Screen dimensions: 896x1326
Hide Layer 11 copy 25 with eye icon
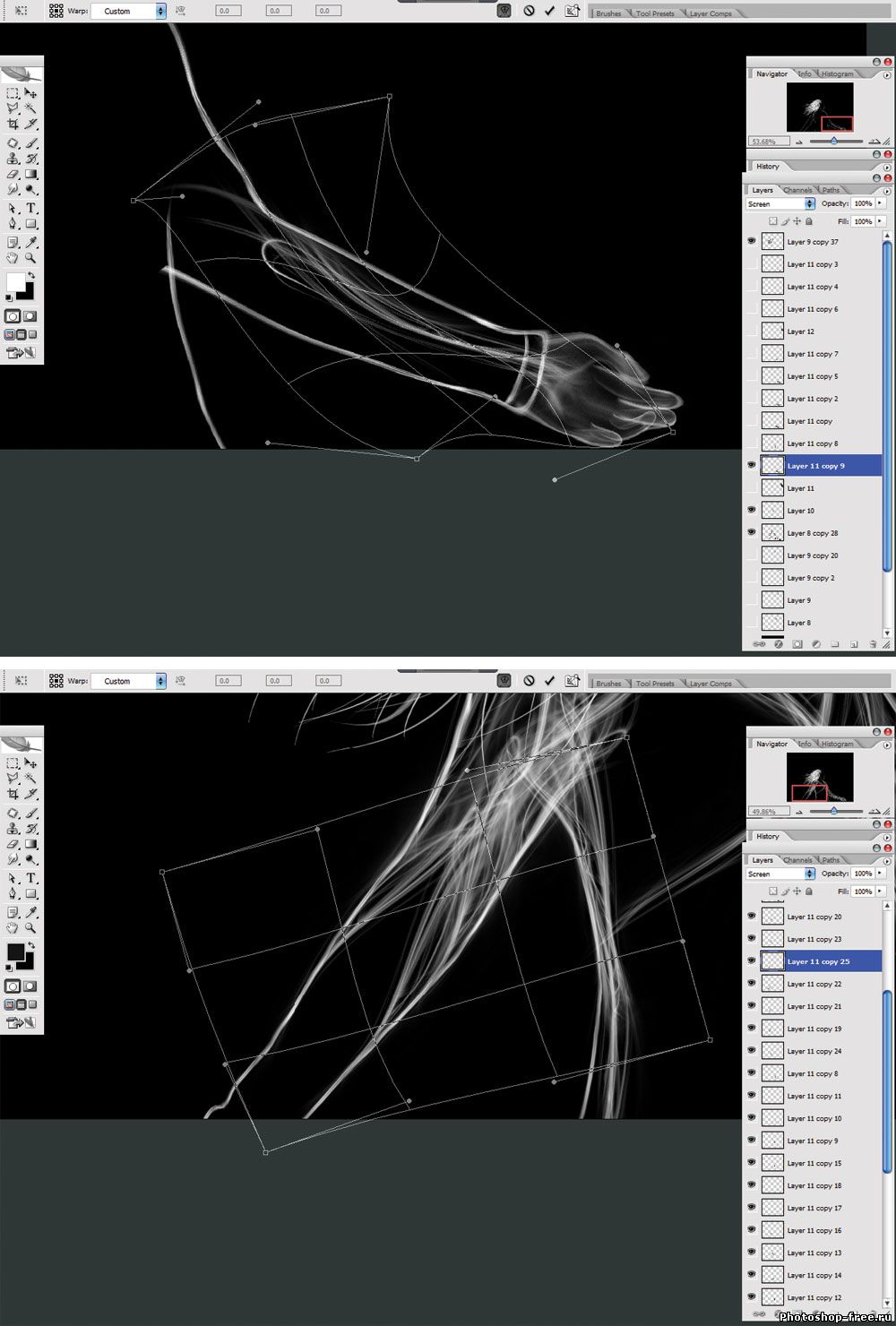[x=751, y=960]
